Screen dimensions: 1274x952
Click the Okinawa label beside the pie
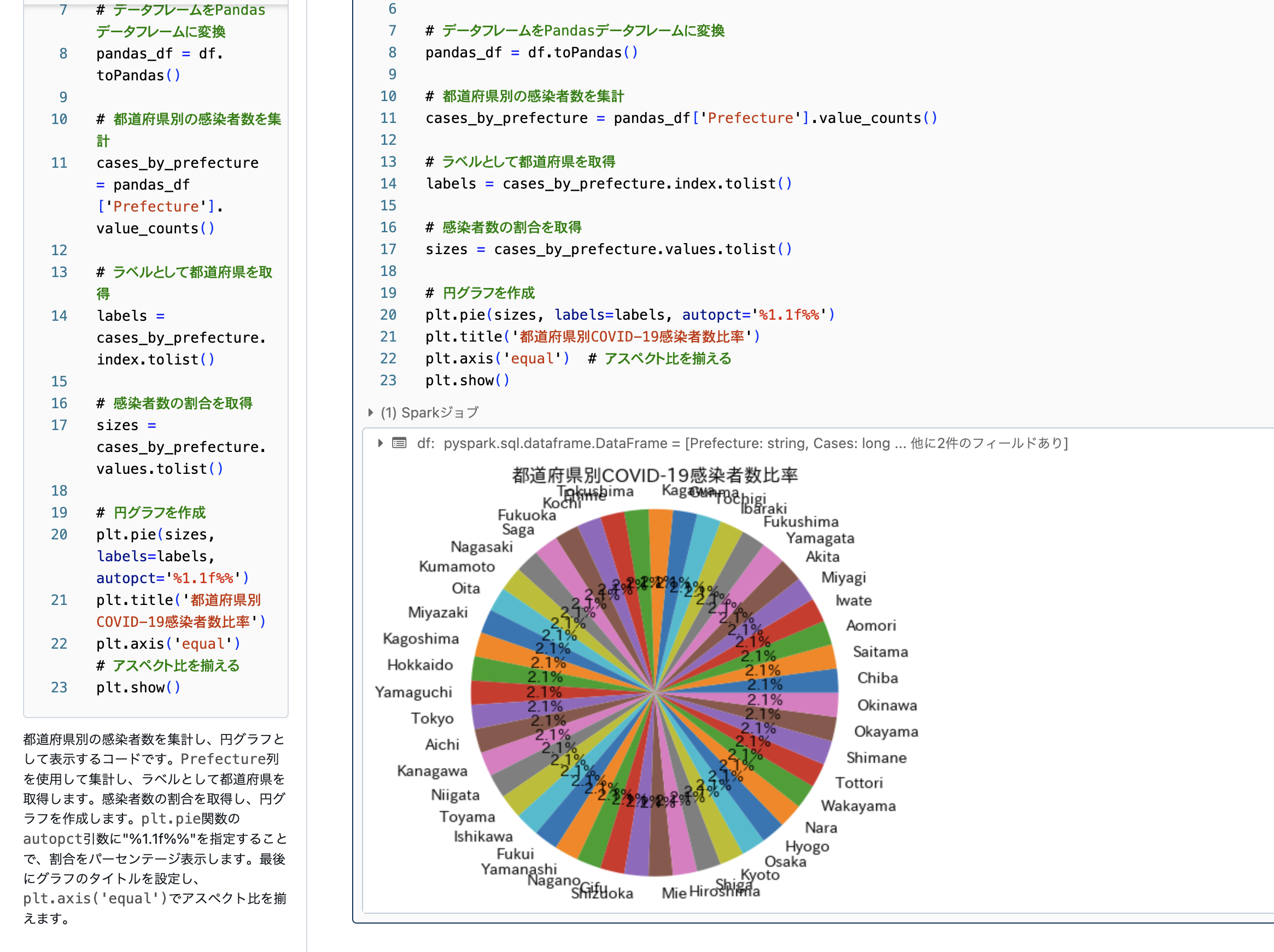click(x=887, y=705)
